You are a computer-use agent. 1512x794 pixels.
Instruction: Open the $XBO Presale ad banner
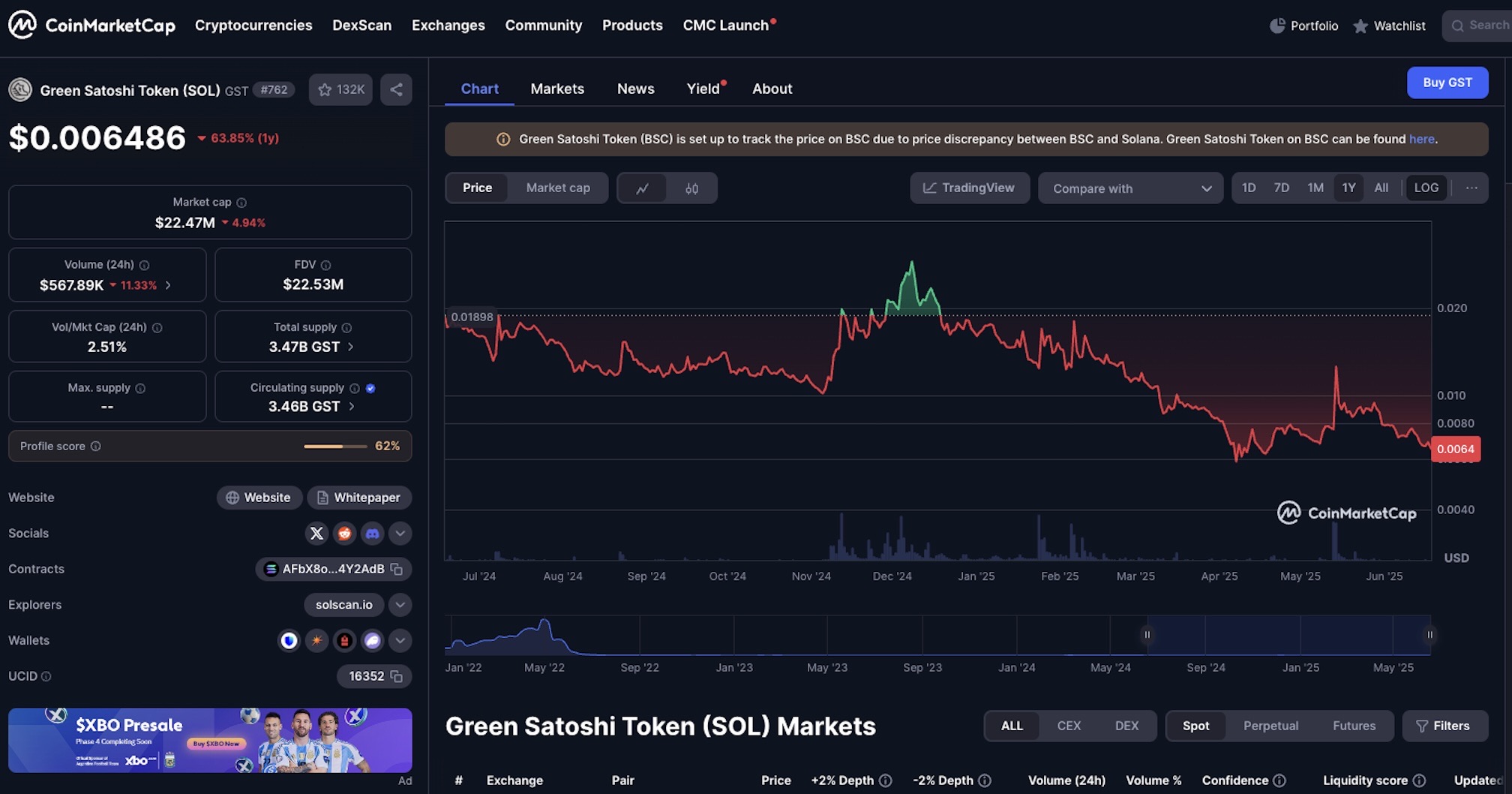point(210,740)
